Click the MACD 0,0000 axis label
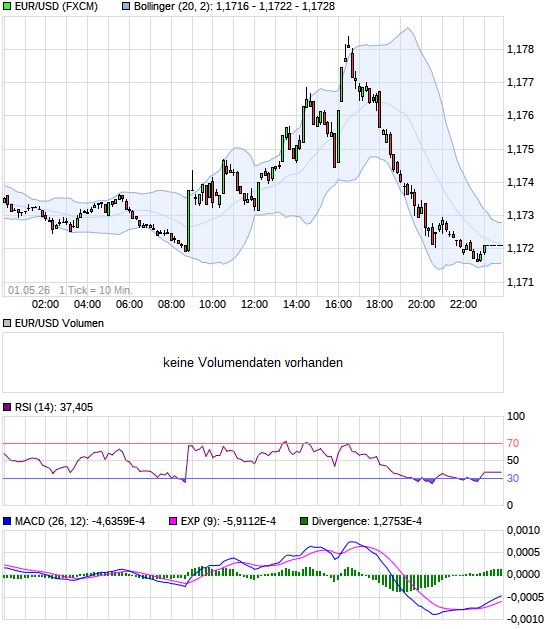545x629 pixels. pos(523,574)
